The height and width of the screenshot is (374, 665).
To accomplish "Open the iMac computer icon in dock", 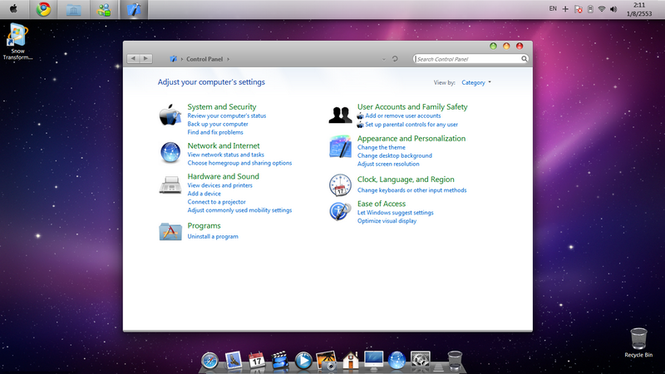I will click(x=374, y=360).
